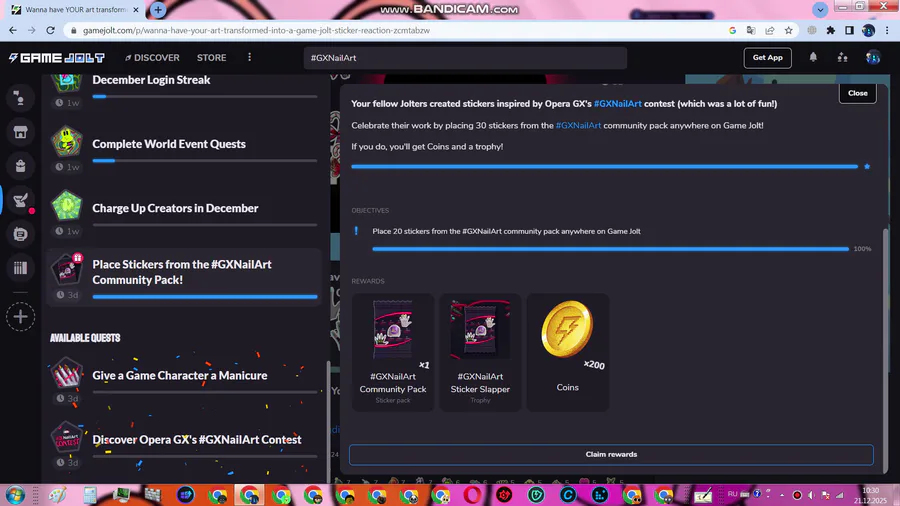This screenshot has width=900, height=506.
Task: Go back to previous page
Action: (x=13, y=30)
